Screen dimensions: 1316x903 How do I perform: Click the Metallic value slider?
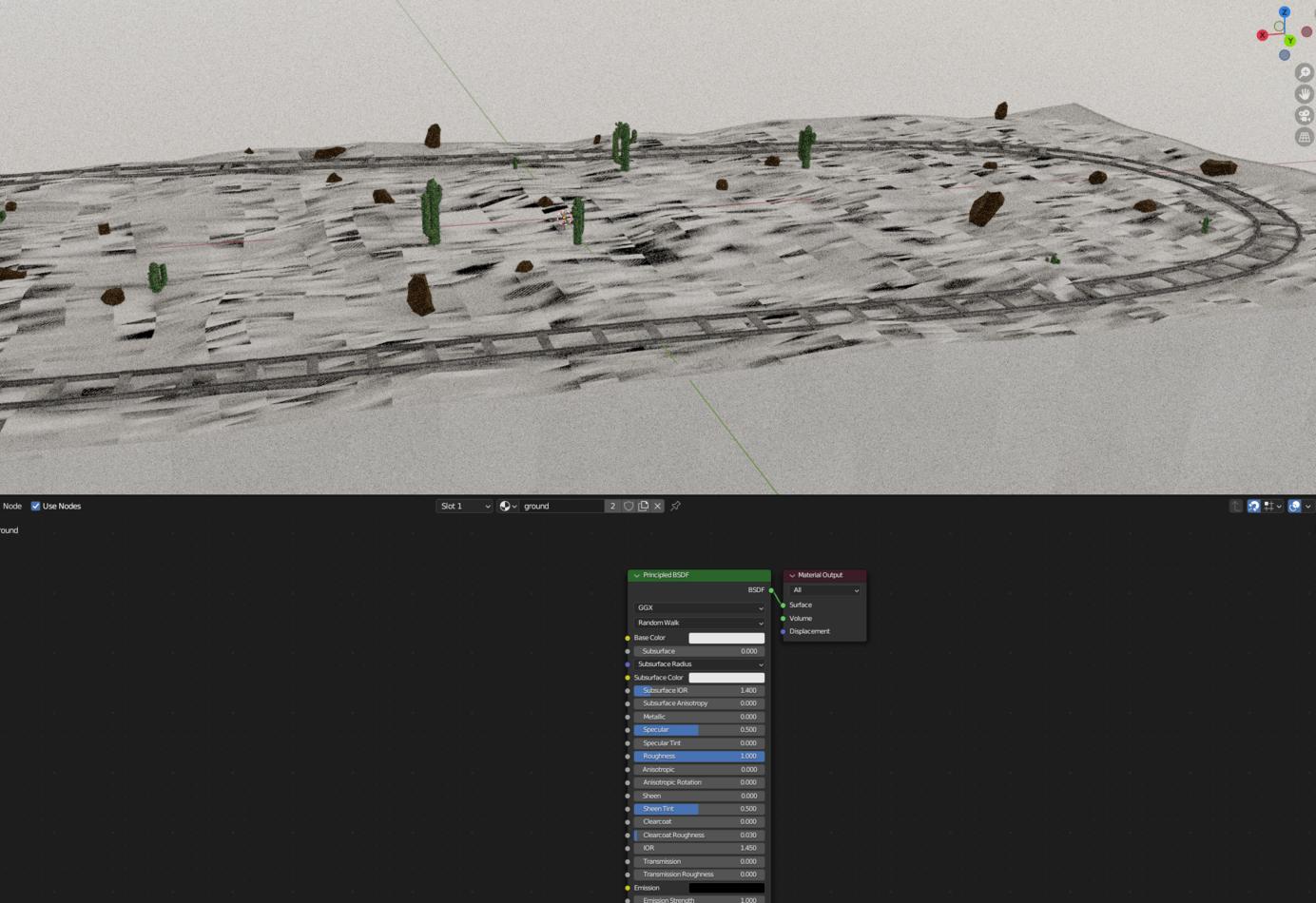[x=700, y=717]
